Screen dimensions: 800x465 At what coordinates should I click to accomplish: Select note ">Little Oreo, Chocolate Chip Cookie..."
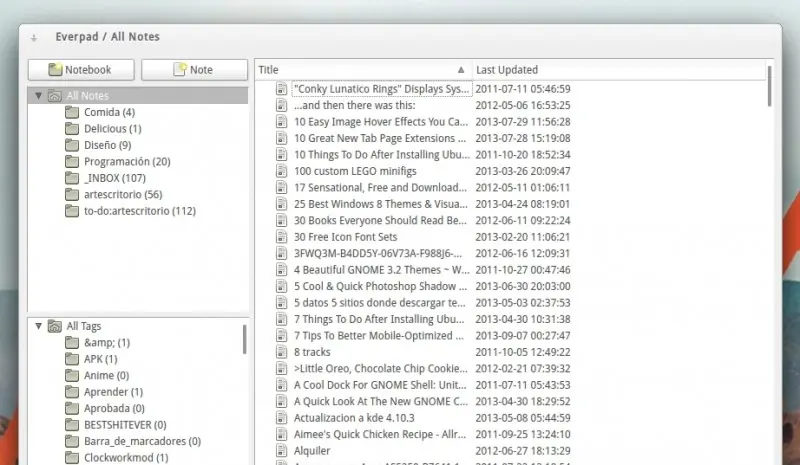(381, 369)
